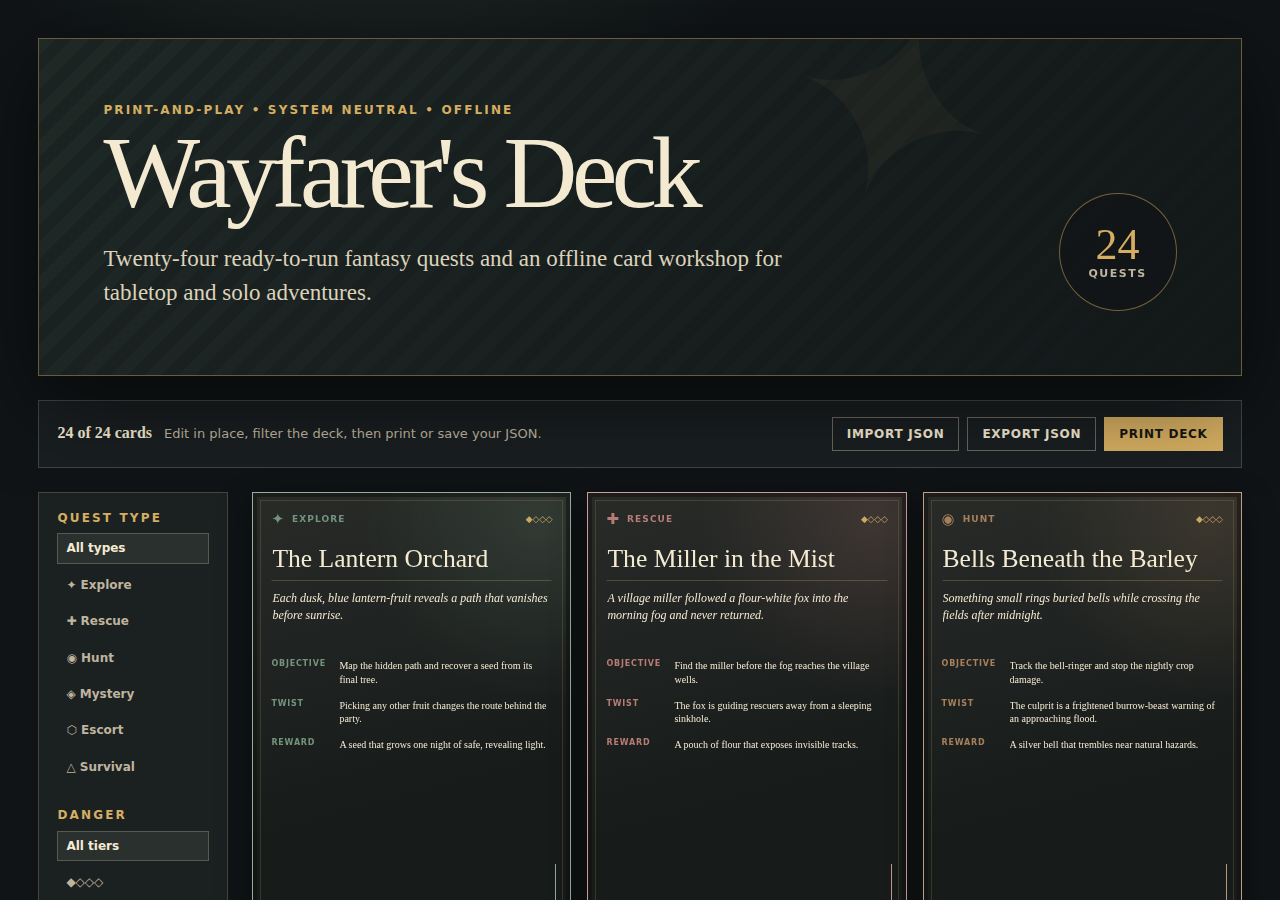The width and height of the screenshot is (1280, 900).
Task: Click the 24 quests counter circle
Action: click(x=1118, y=252)
